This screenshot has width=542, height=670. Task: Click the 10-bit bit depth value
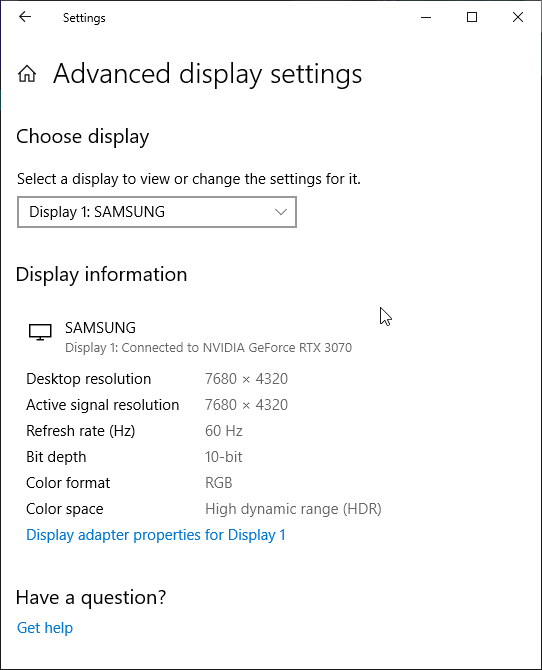pos(224,457)
